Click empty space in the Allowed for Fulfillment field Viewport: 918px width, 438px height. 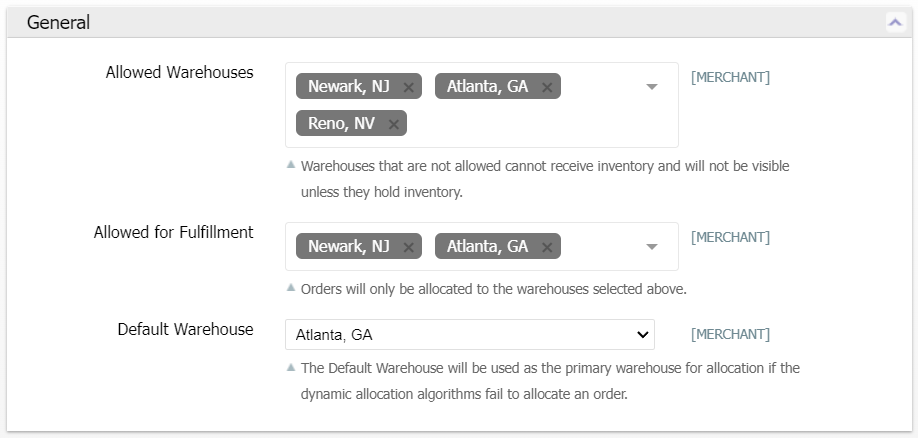[600, 247]
